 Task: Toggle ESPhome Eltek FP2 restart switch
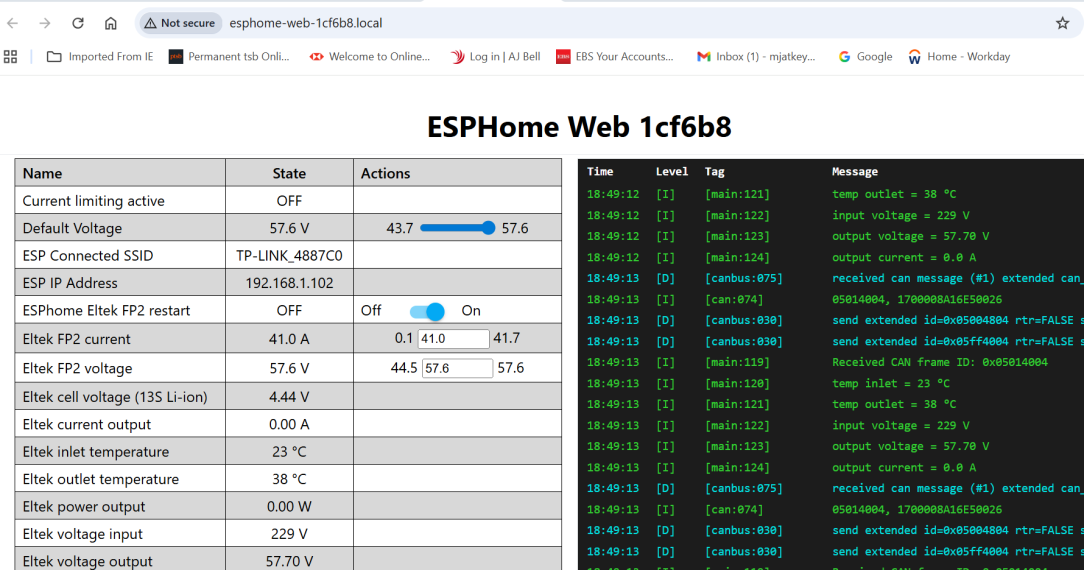click(x=427, y=312)
